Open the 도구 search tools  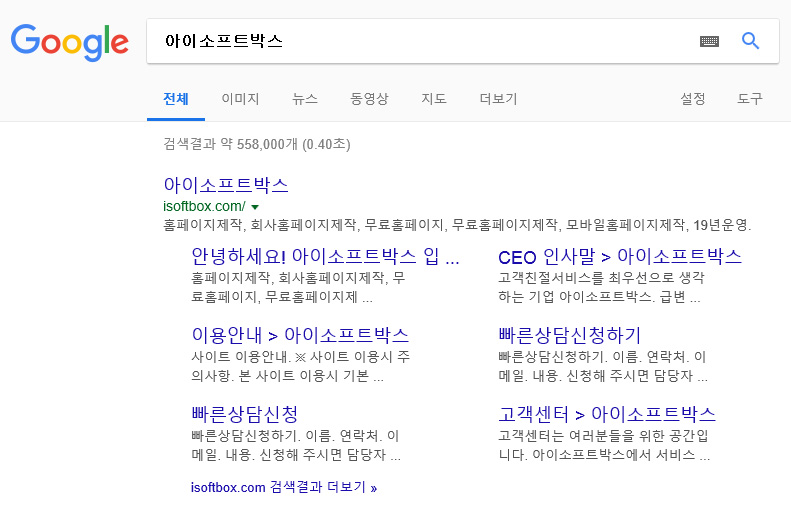pos(750,98)
